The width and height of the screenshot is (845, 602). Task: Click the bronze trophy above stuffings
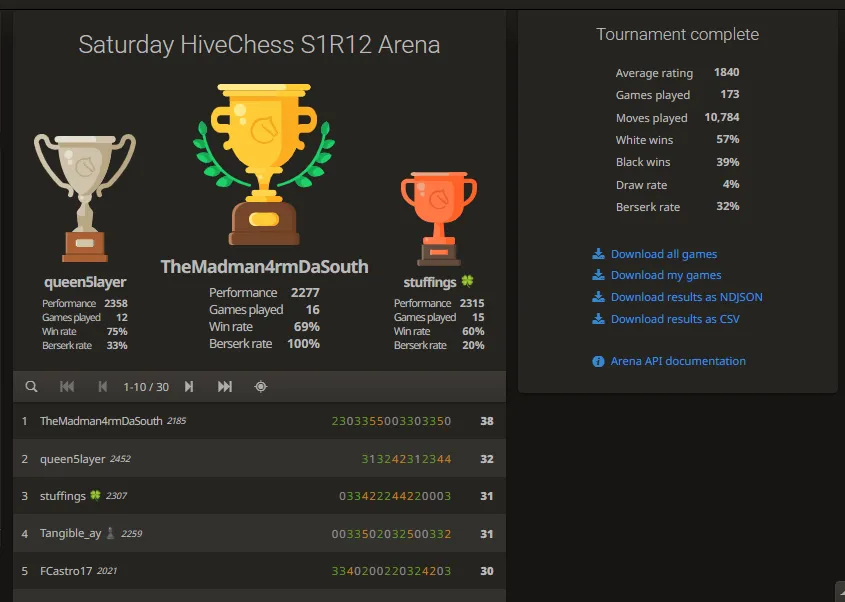(x=439, y=218)
